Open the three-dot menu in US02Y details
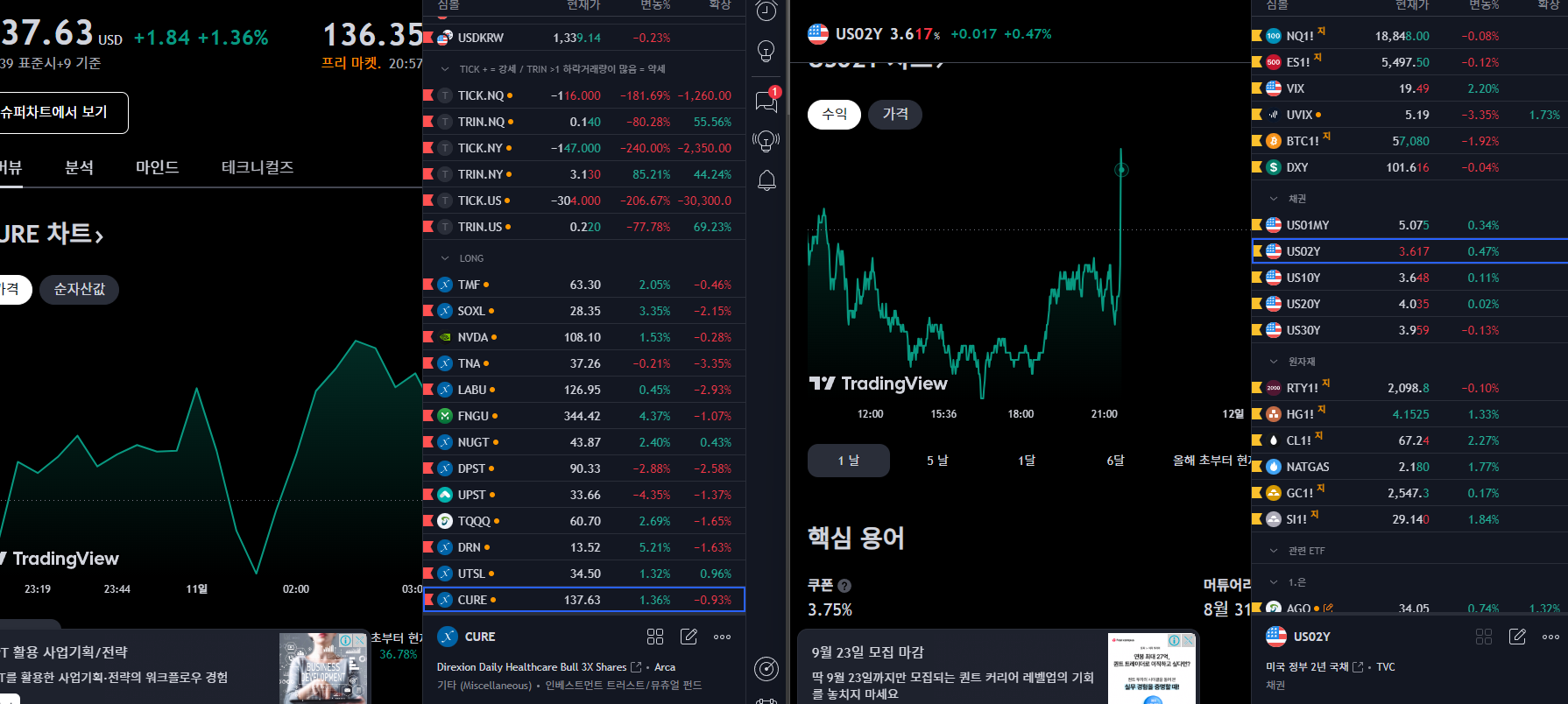This screenshot has width=1568, height=704. coord(1550,637)
